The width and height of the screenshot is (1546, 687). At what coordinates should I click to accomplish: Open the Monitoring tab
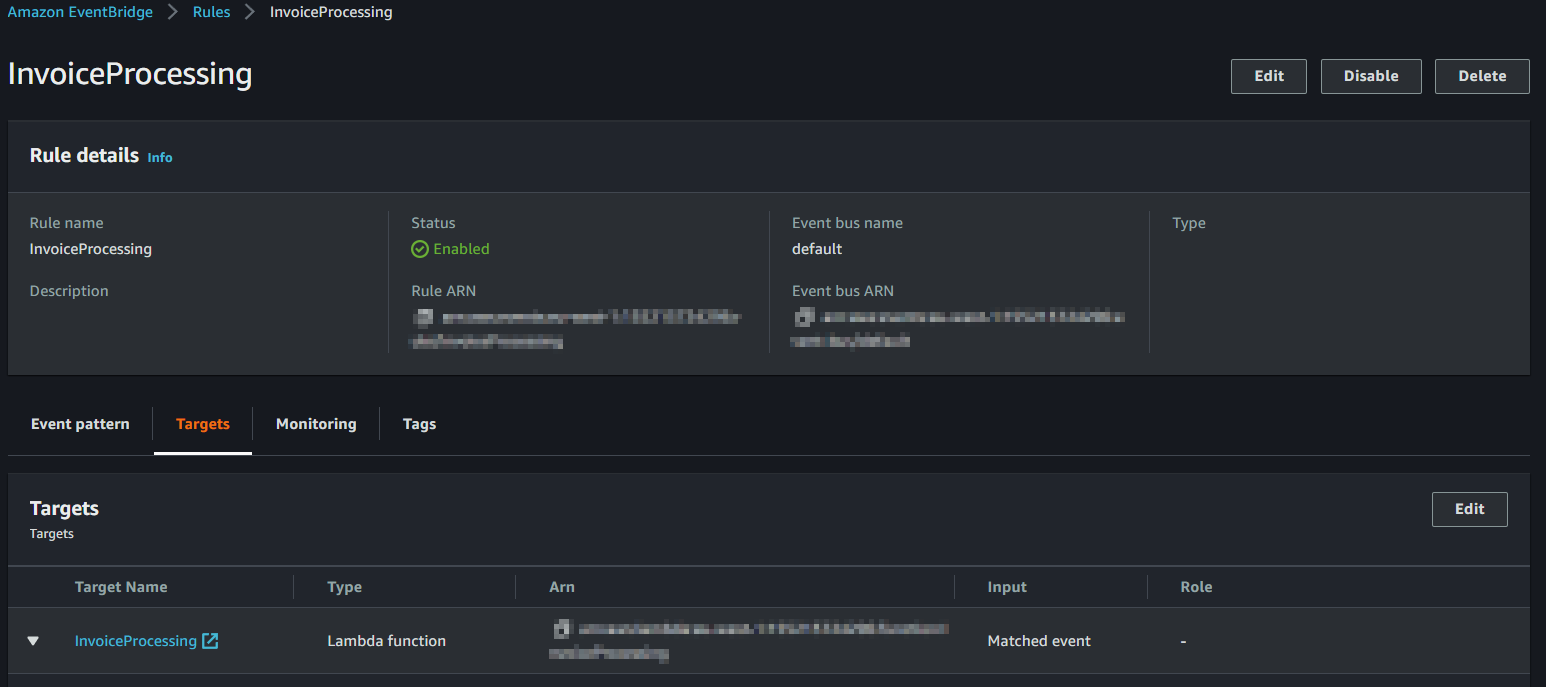tap(316, 424)
